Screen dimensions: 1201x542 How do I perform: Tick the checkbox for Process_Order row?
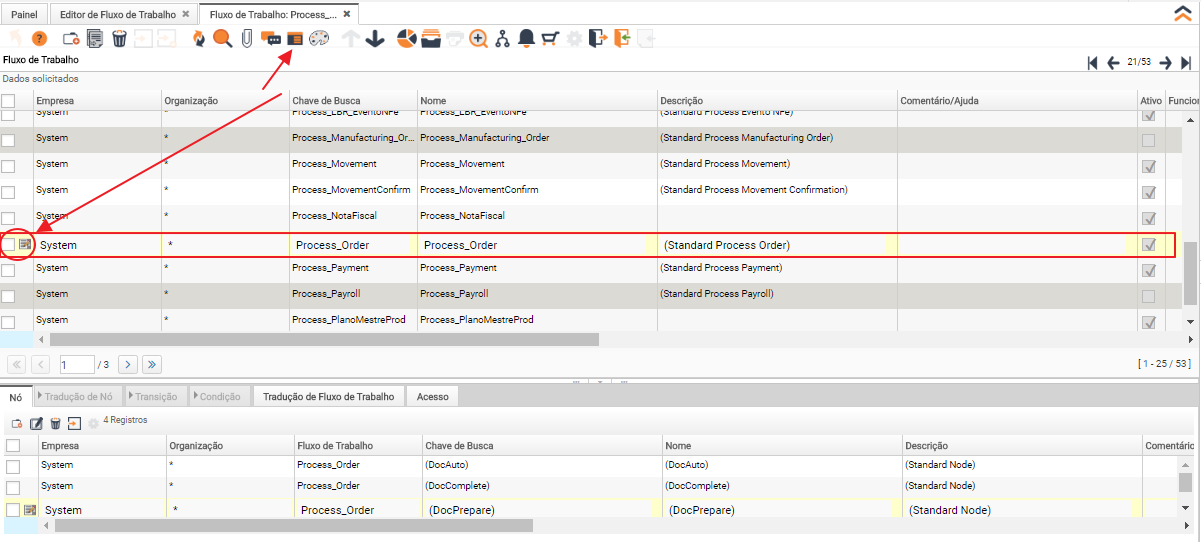coord(9,244)
